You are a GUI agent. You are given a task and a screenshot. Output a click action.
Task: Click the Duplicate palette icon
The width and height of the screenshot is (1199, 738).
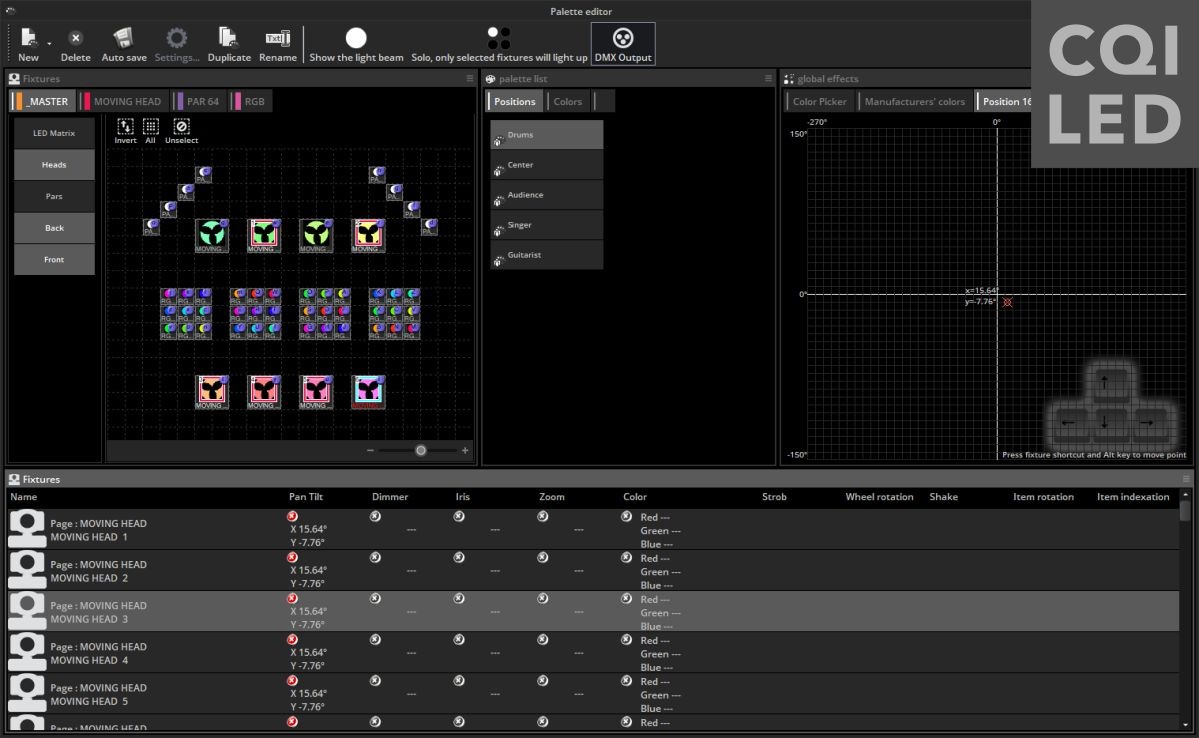click(229, 39)
